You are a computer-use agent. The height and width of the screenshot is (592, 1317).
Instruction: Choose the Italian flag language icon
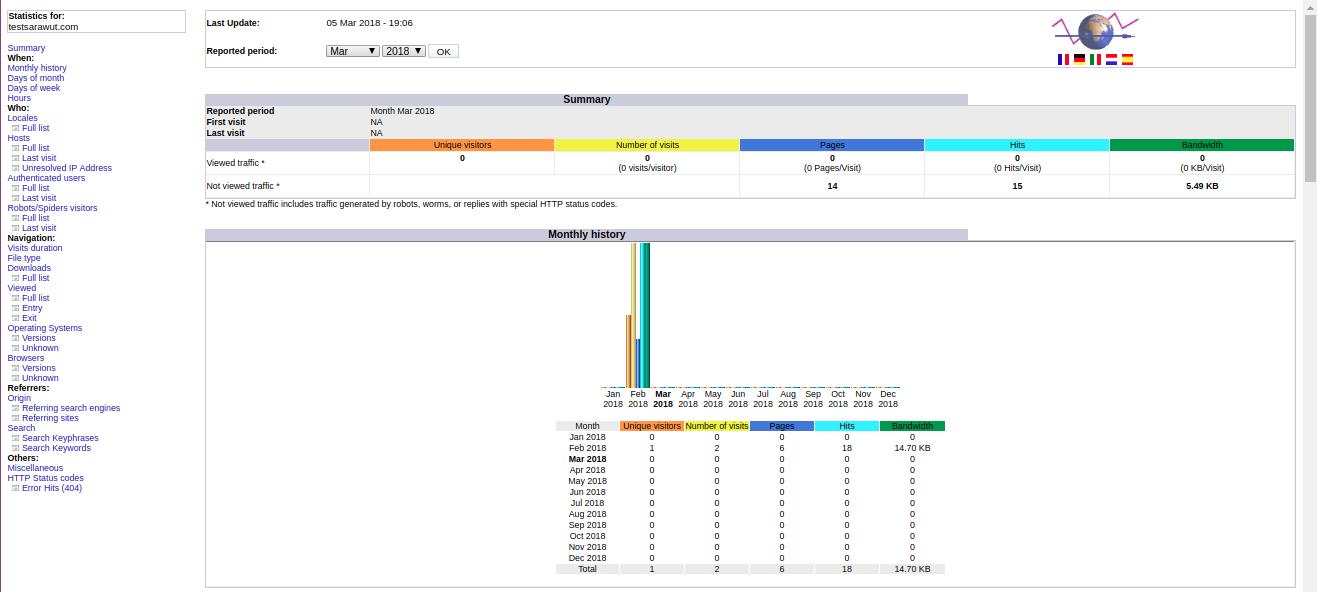click(x=1095, y=60)
